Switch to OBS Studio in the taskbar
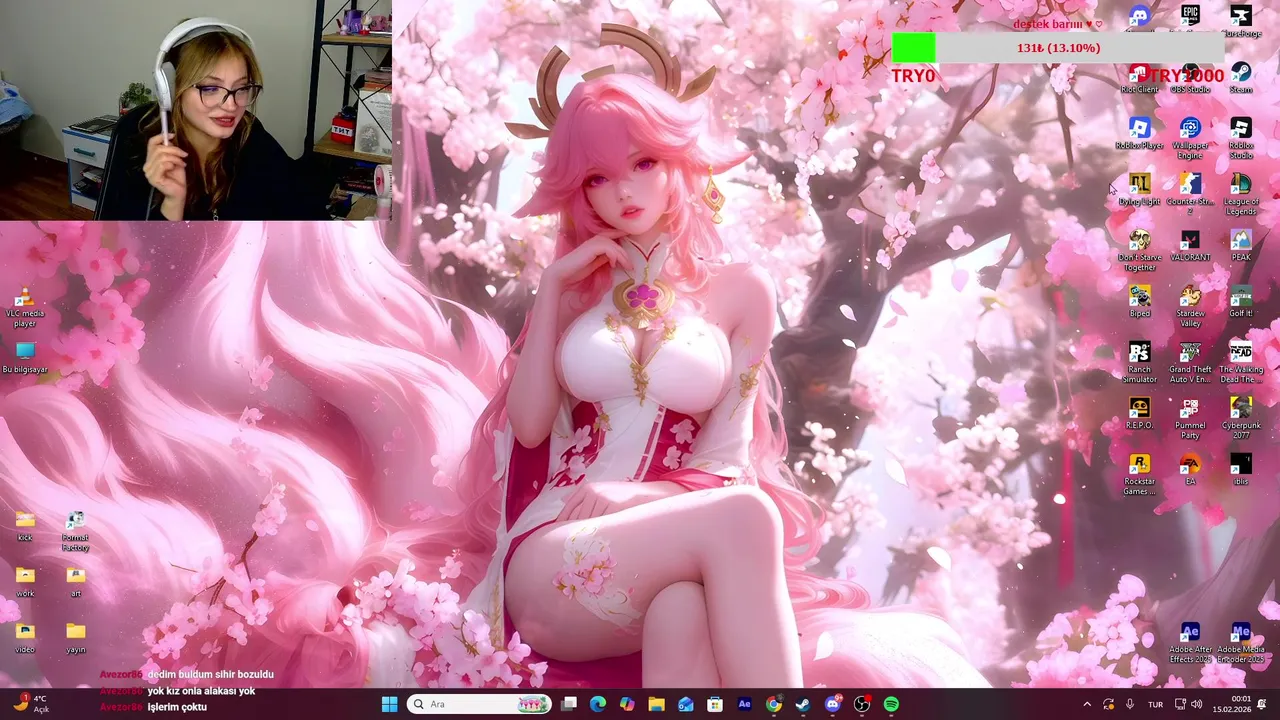Image resolution: width=1280 pixels, height=720 pixels. (861, 704)
